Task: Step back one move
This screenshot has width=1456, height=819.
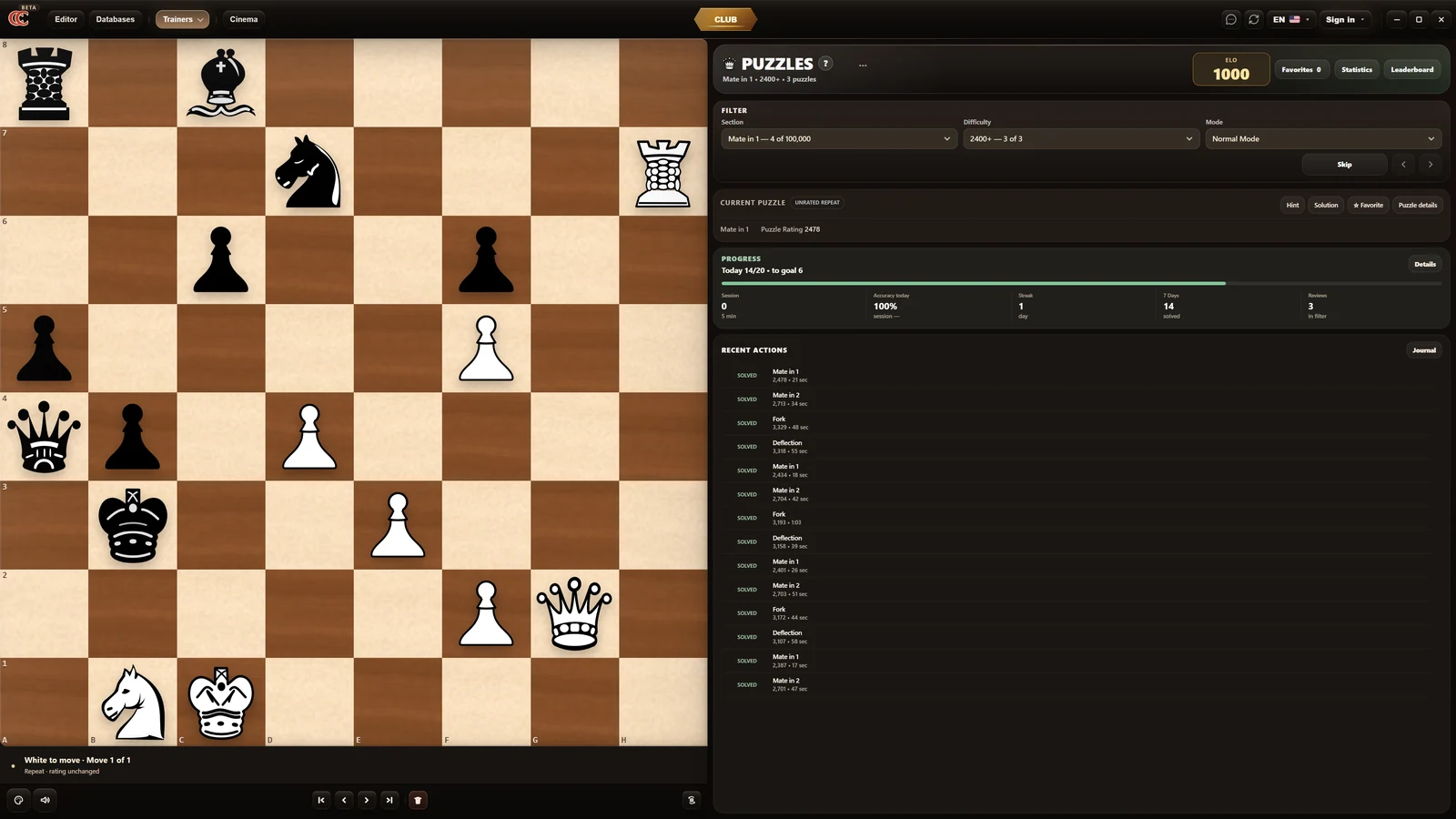Action: click(x=344, y=800)
